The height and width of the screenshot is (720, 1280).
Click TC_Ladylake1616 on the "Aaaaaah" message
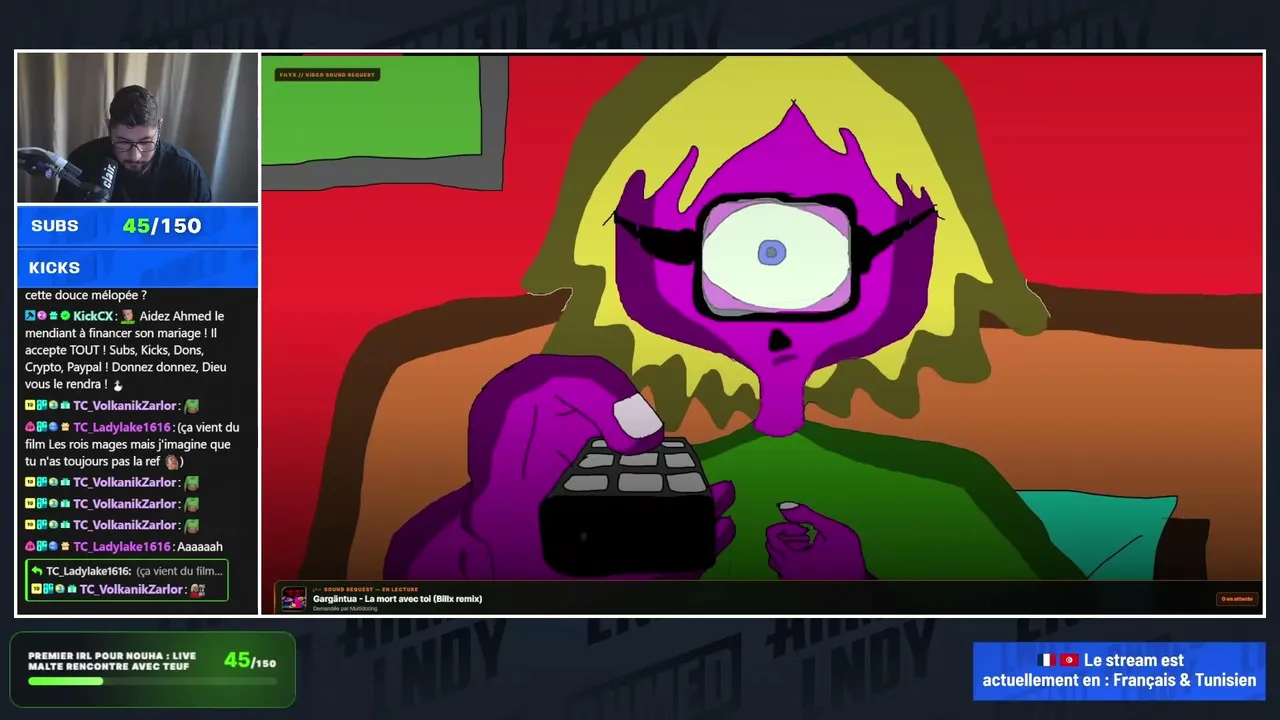[x=122, y=547]
